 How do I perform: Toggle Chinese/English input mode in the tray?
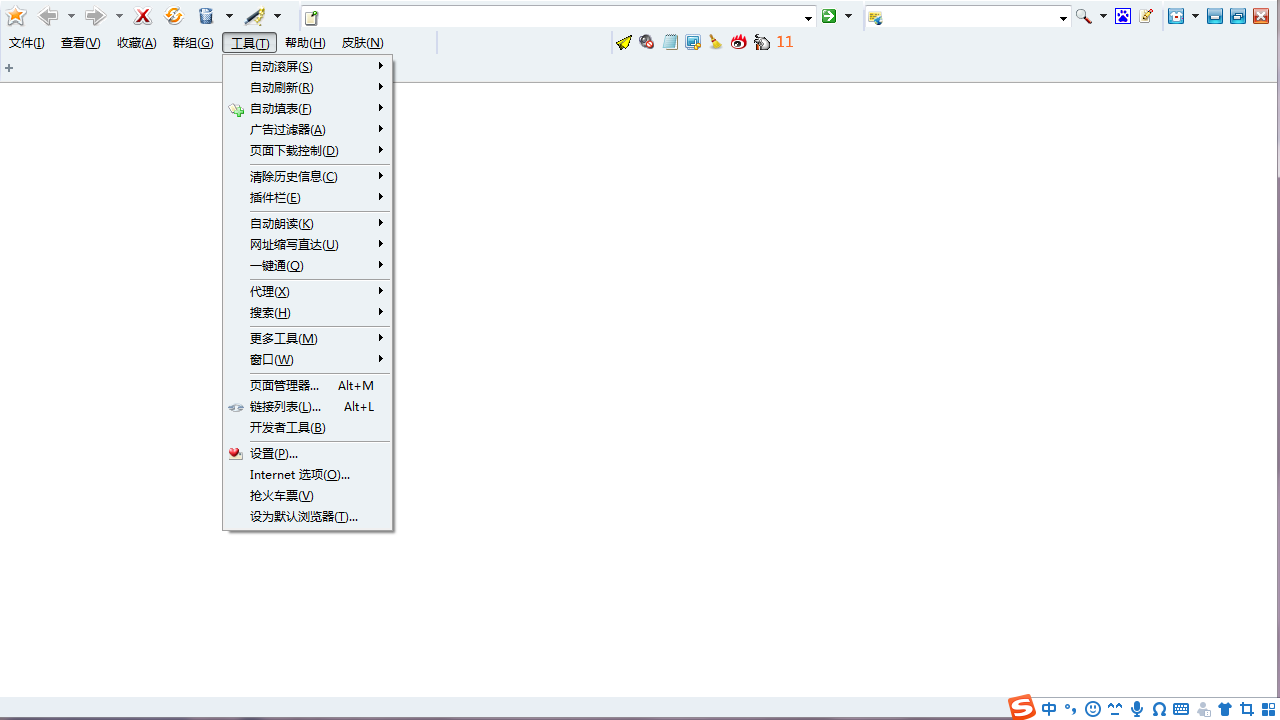point(1049,710)
